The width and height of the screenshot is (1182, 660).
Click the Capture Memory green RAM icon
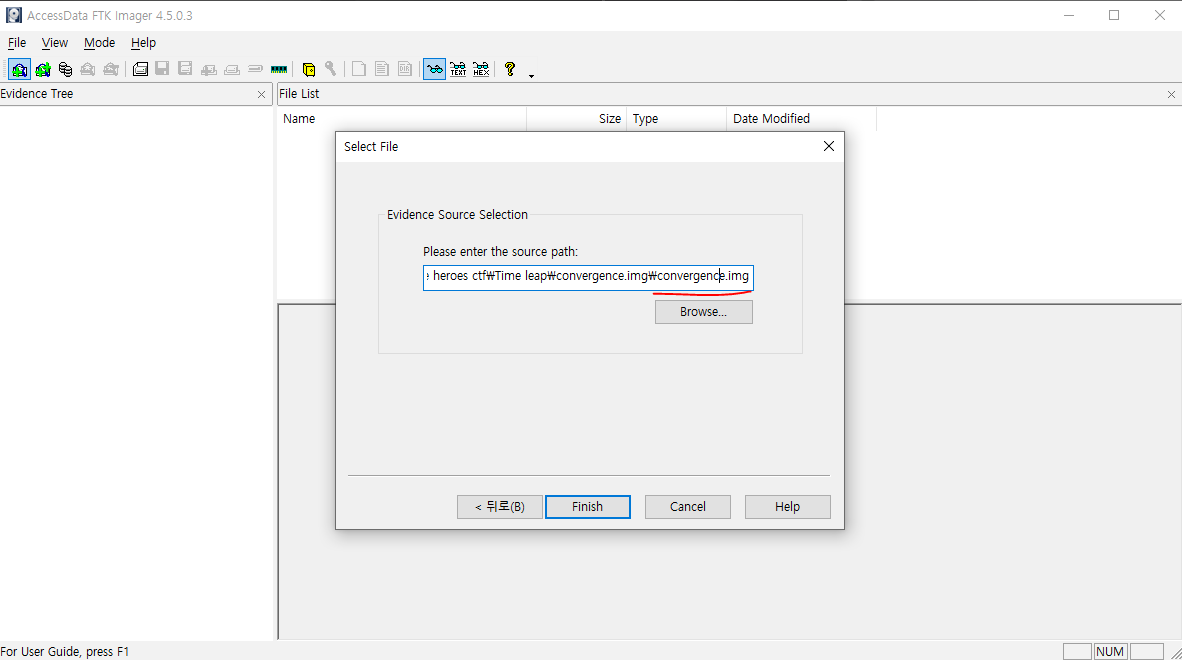pyautogui.click(x=279, y=69)
